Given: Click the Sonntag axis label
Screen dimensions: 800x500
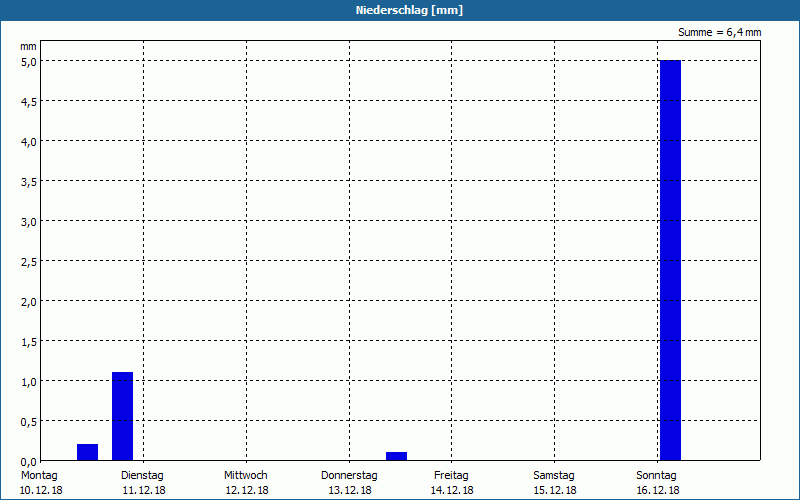Looking at the screenshot, I should coord(656,476).
